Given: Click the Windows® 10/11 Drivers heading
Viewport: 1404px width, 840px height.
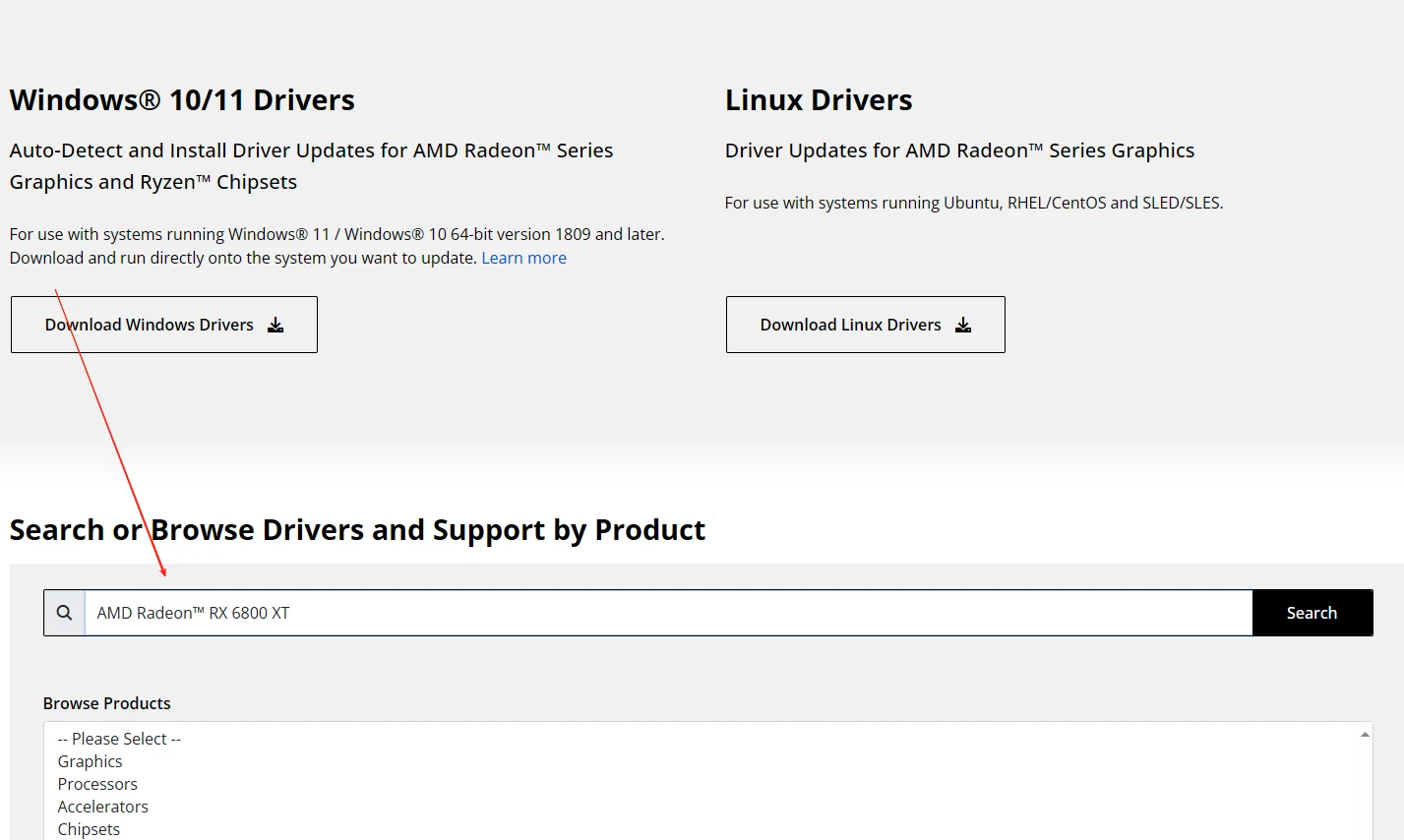Looking at the screenshot, I should pos(182,100).
